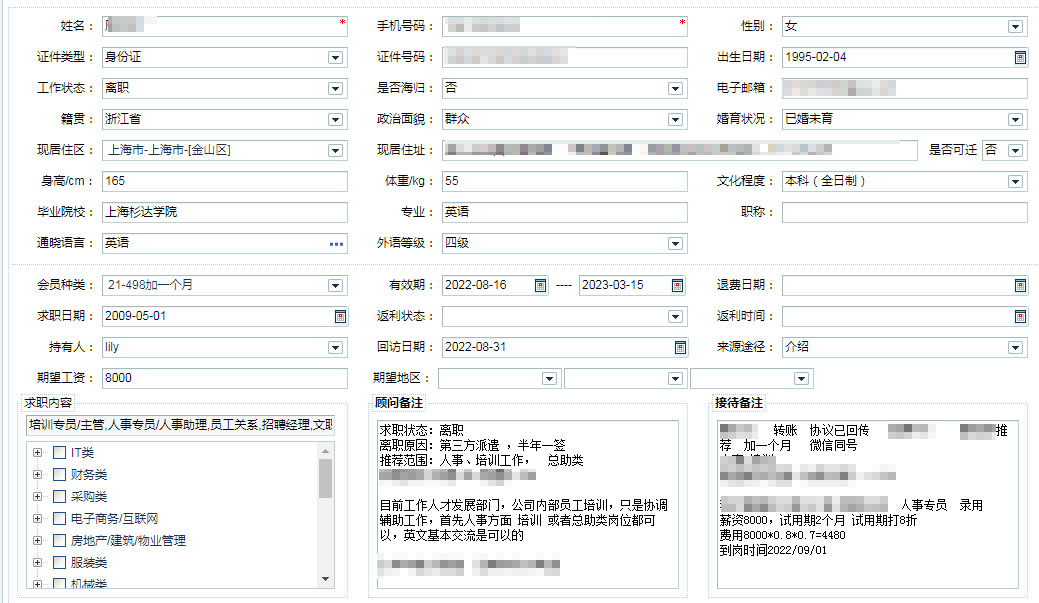Open the 是否海归 dropdown
This screenshot has height=603, width=1039.
tap(675, 89)
